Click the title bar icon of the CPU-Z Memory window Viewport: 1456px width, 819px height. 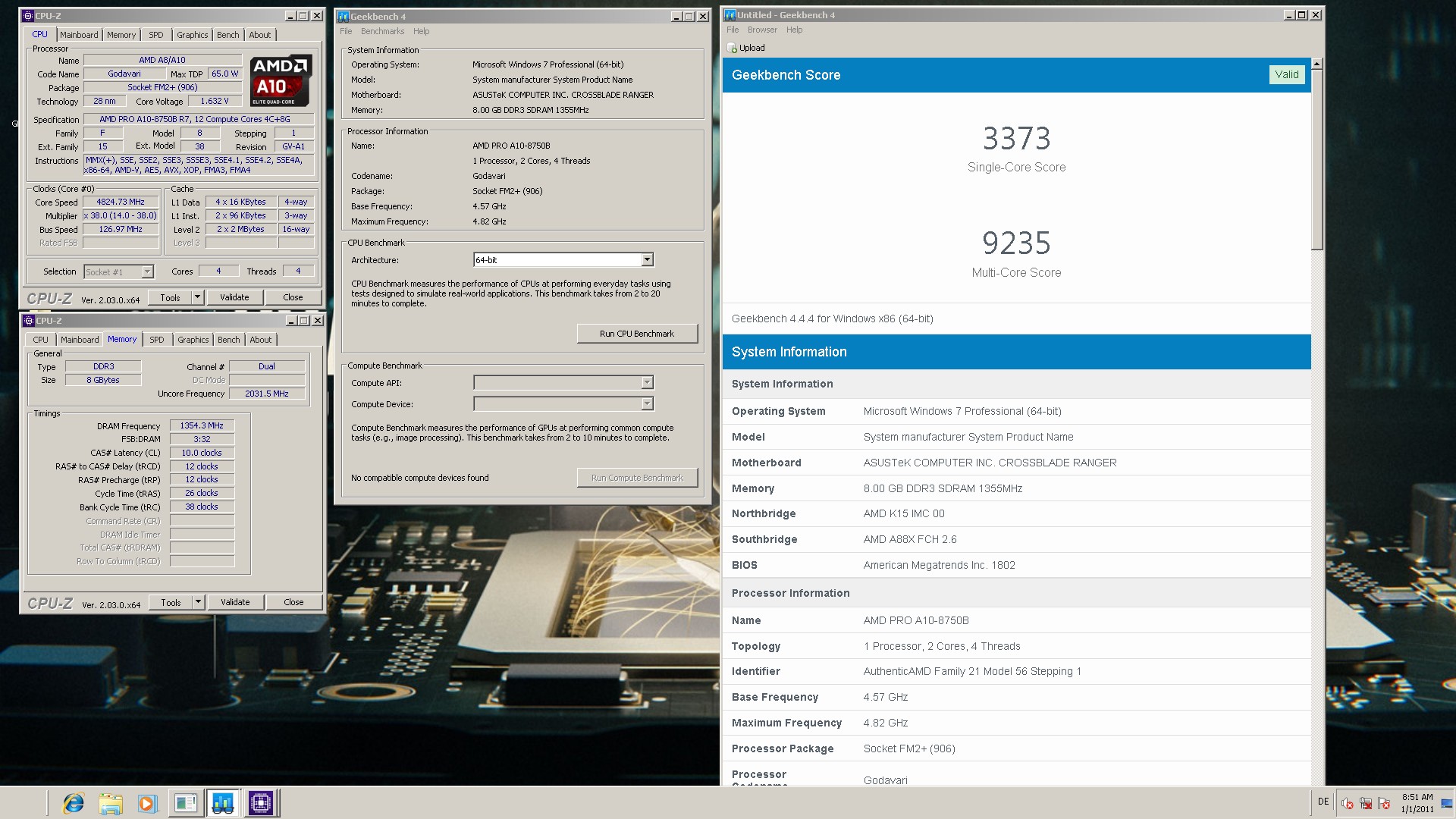pos(29,320)
